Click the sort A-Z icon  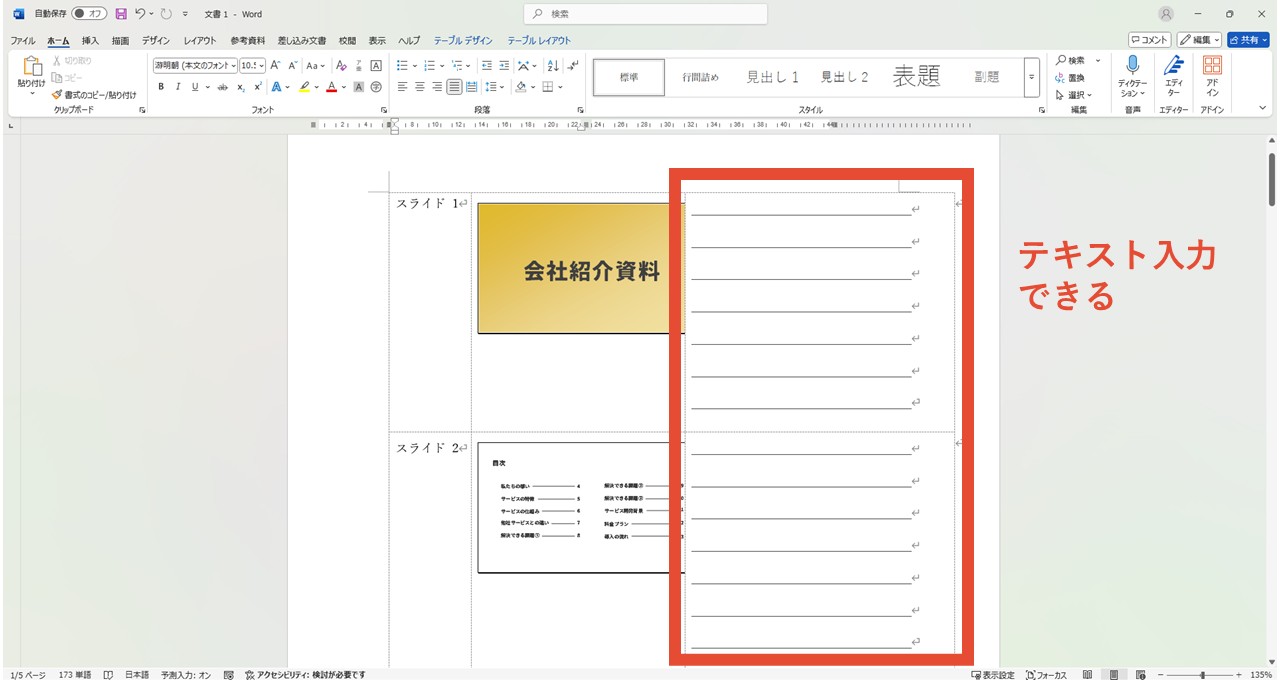point(552,65)
